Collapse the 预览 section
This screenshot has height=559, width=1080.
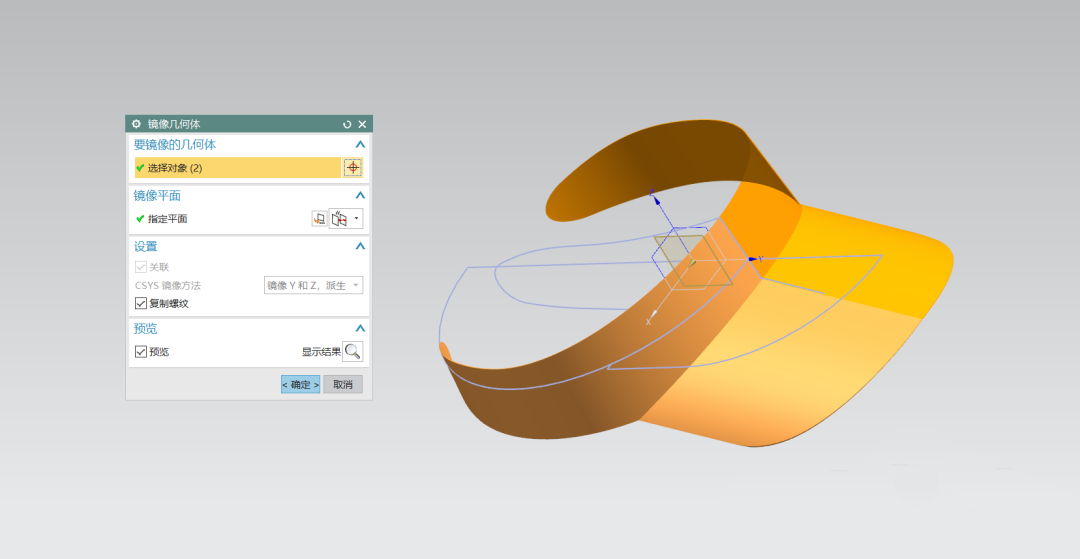(360, 328)
